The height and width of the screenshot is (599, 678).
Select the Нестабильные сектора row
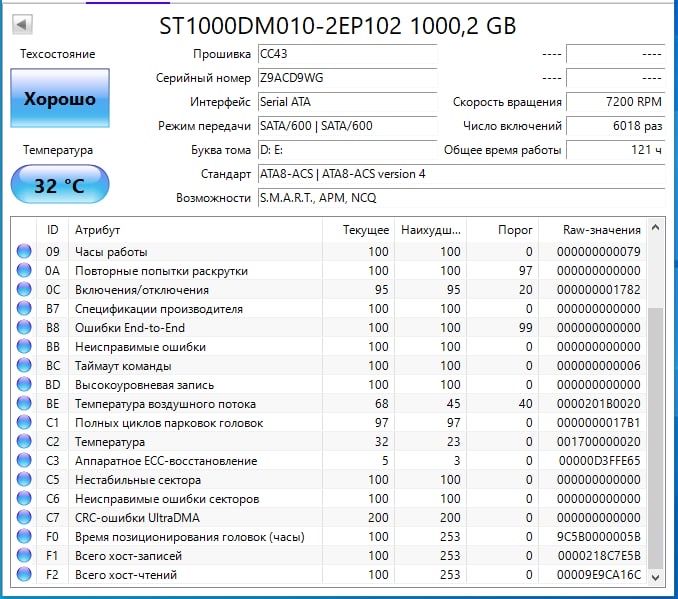tap(329, 480)
